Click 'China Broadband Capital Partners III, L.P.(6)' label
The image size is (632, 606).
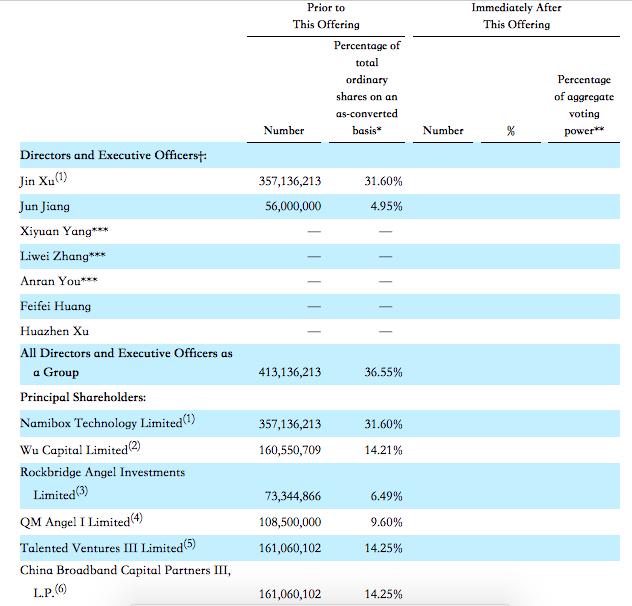point(125,581)
